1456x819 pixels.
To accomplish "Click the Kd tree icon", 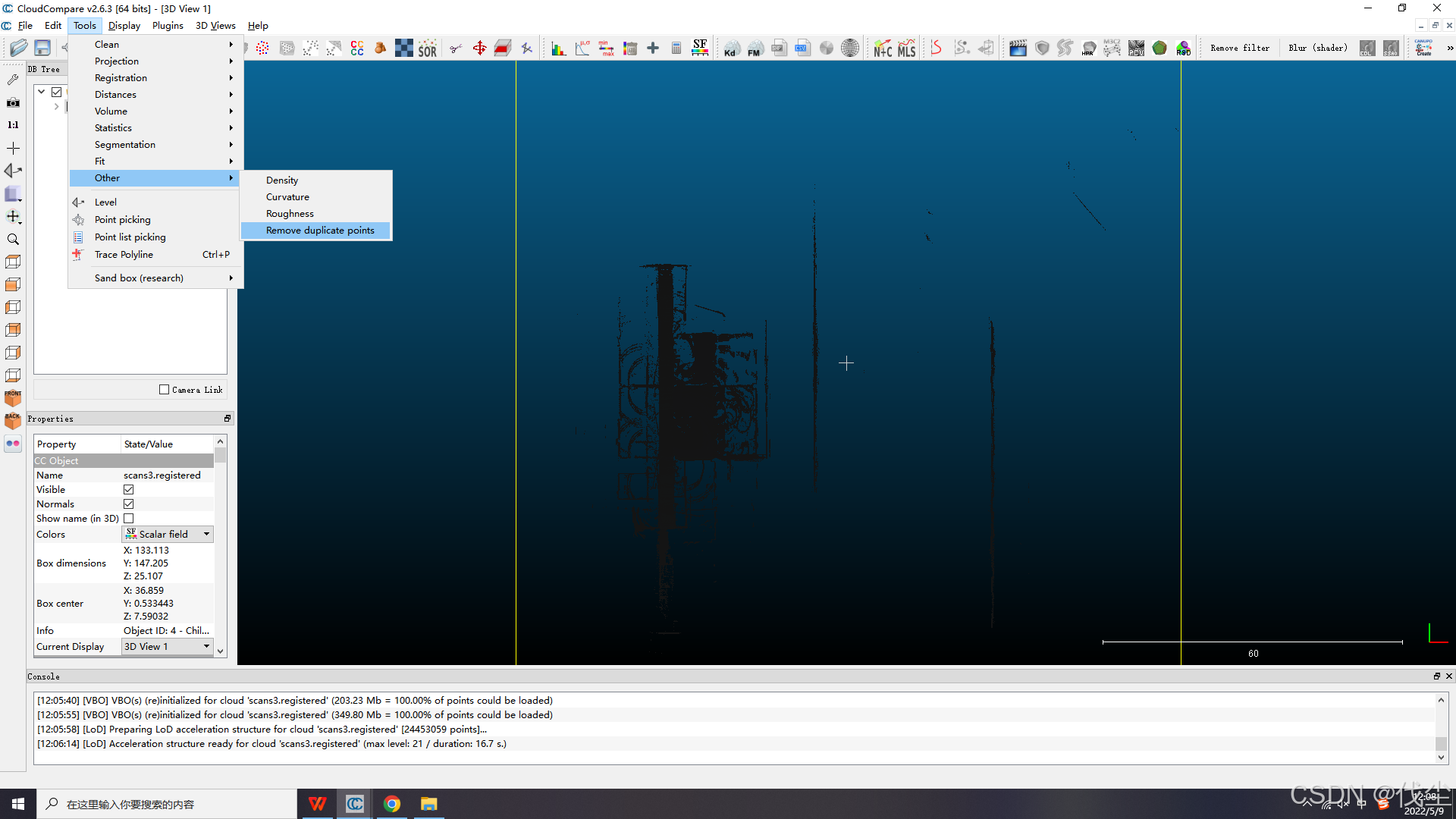I will (x=730, y=49).
